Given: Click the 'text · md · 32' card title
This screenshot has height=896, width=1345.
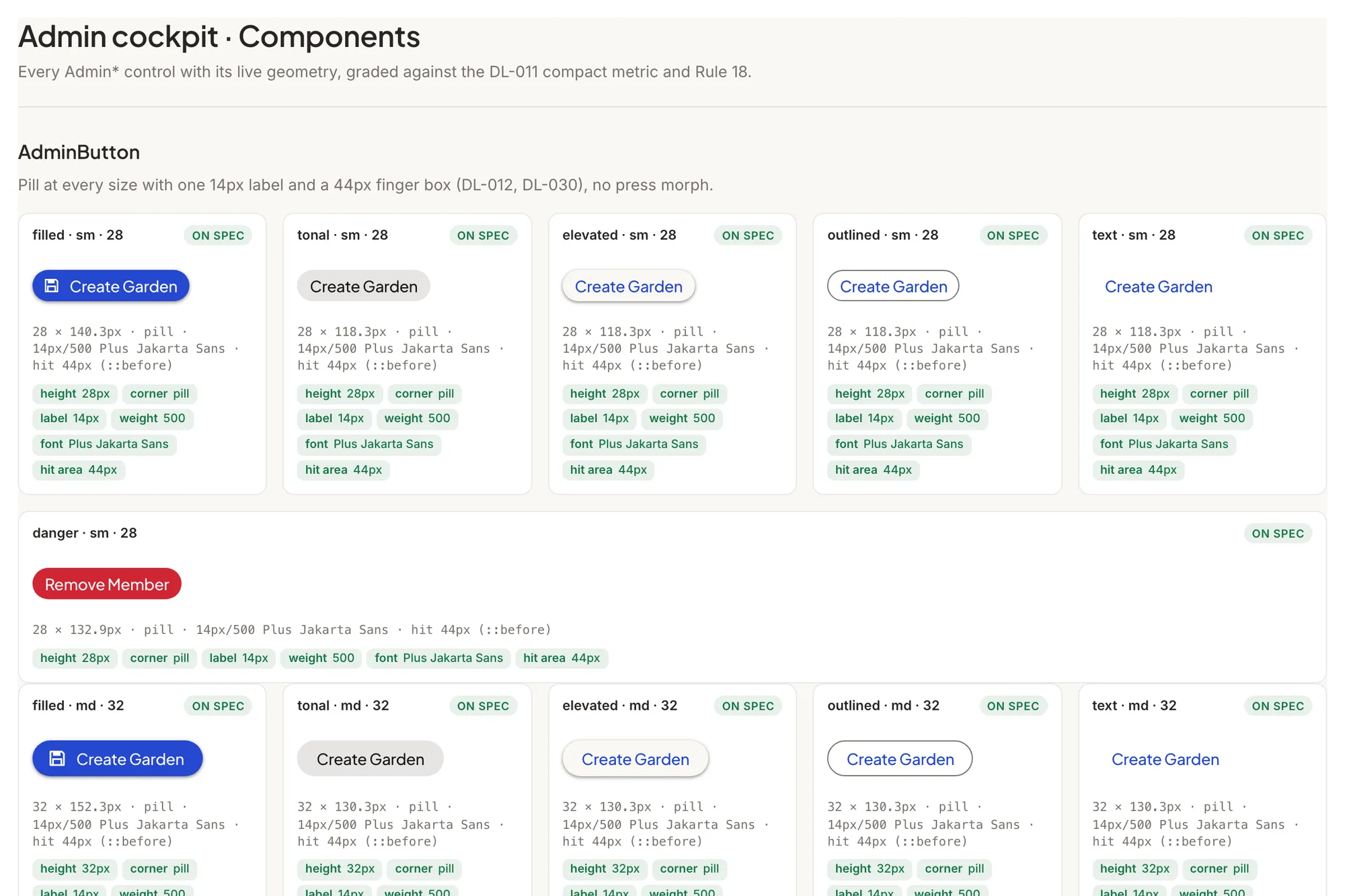Looking at the screenshot, I should pos(1135,706).
